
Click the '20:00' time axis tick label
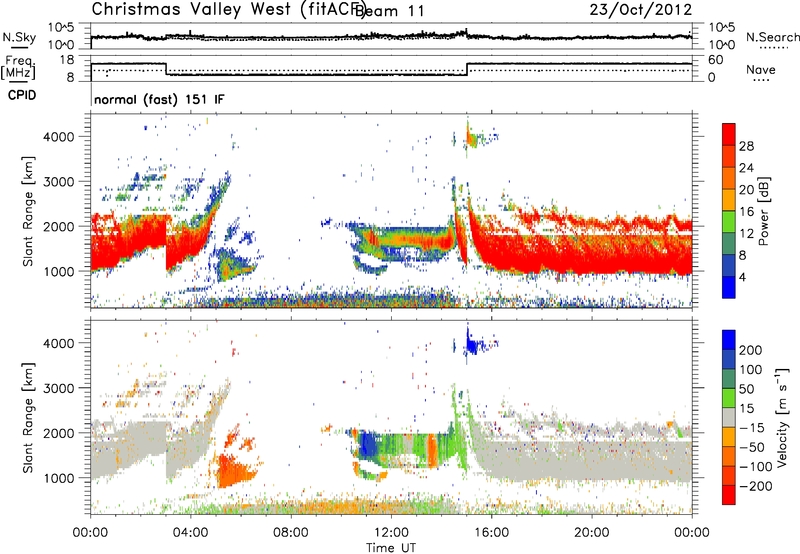[591, 533]
